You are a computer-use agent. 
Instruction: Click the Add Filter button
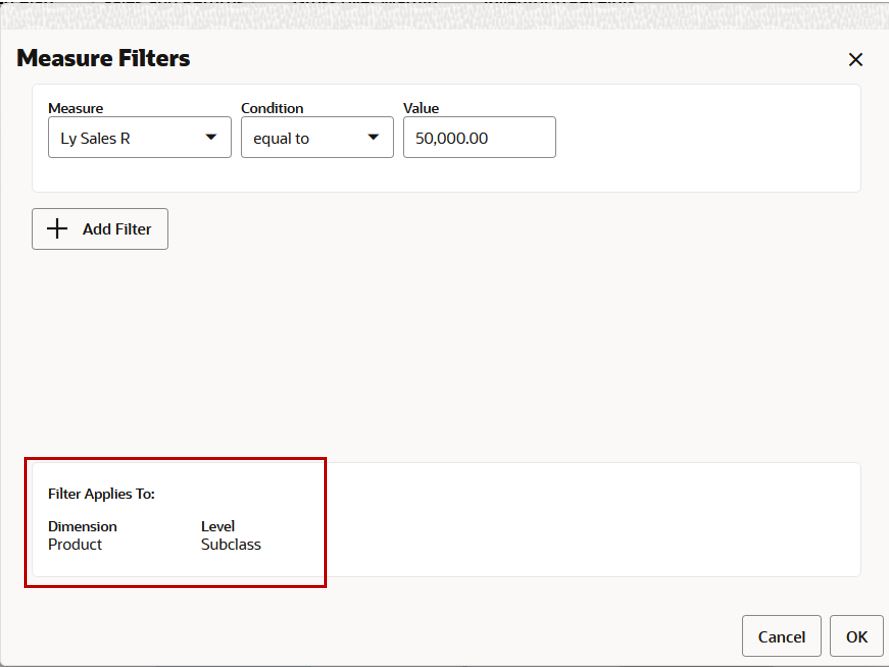[99, 228]
